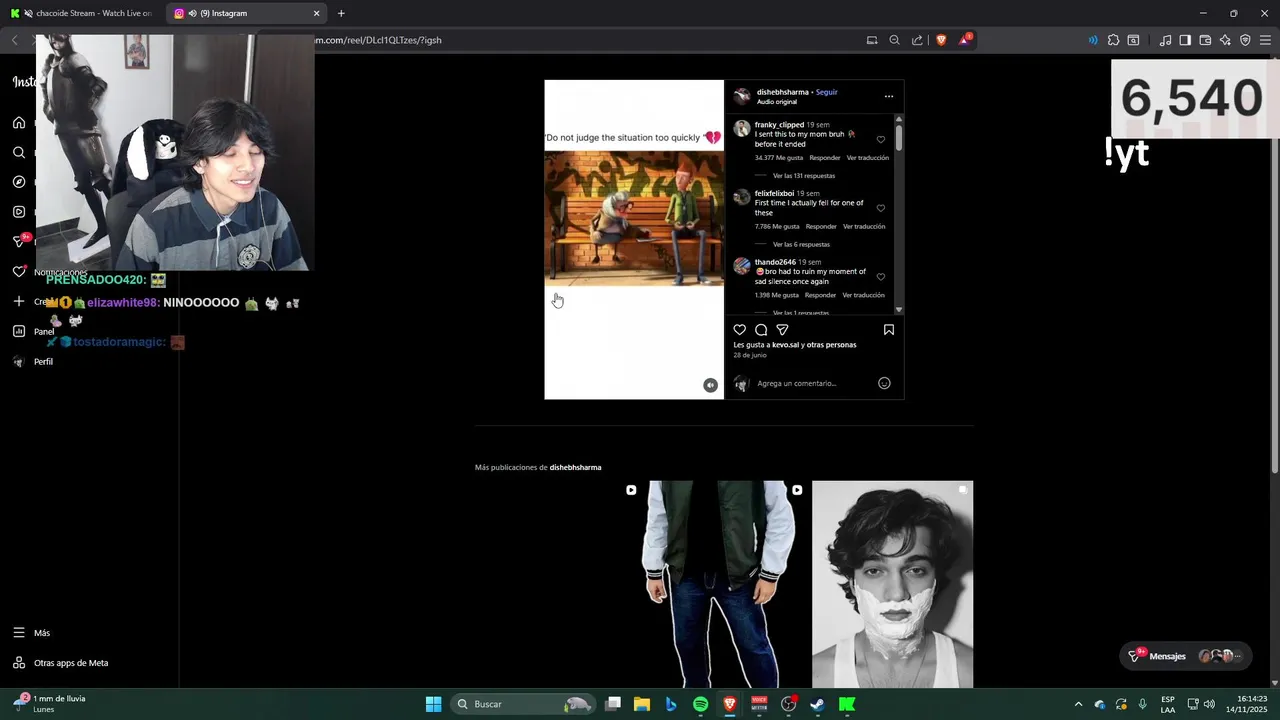Screen dimensions: 1280x720
Task: Unmute the reel with the speaker button
Action: pyautogui.click(x=710, y=385)
